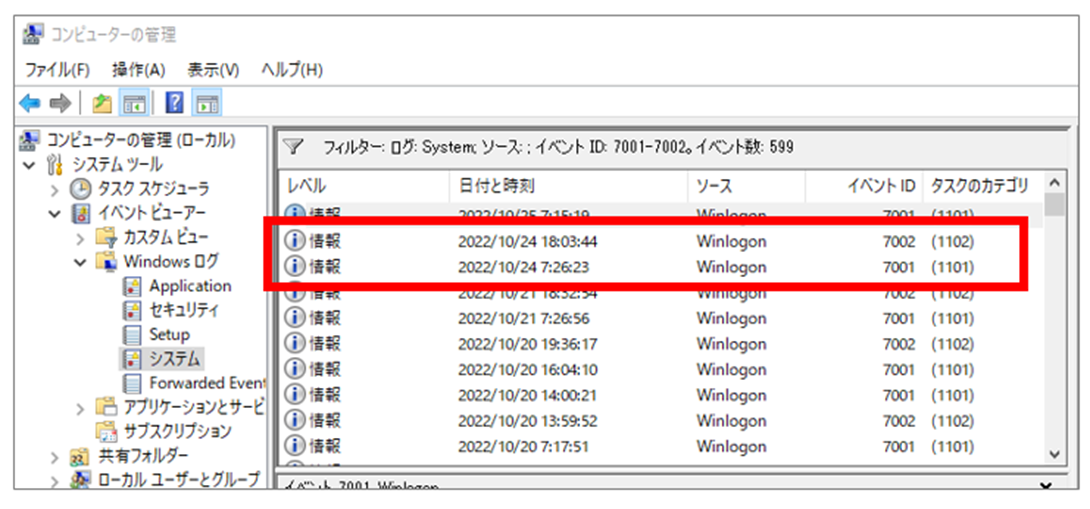The image size is (1090, 509).
Task: Click the Windows ログ folder icon
Action: (x=106, y=261)
